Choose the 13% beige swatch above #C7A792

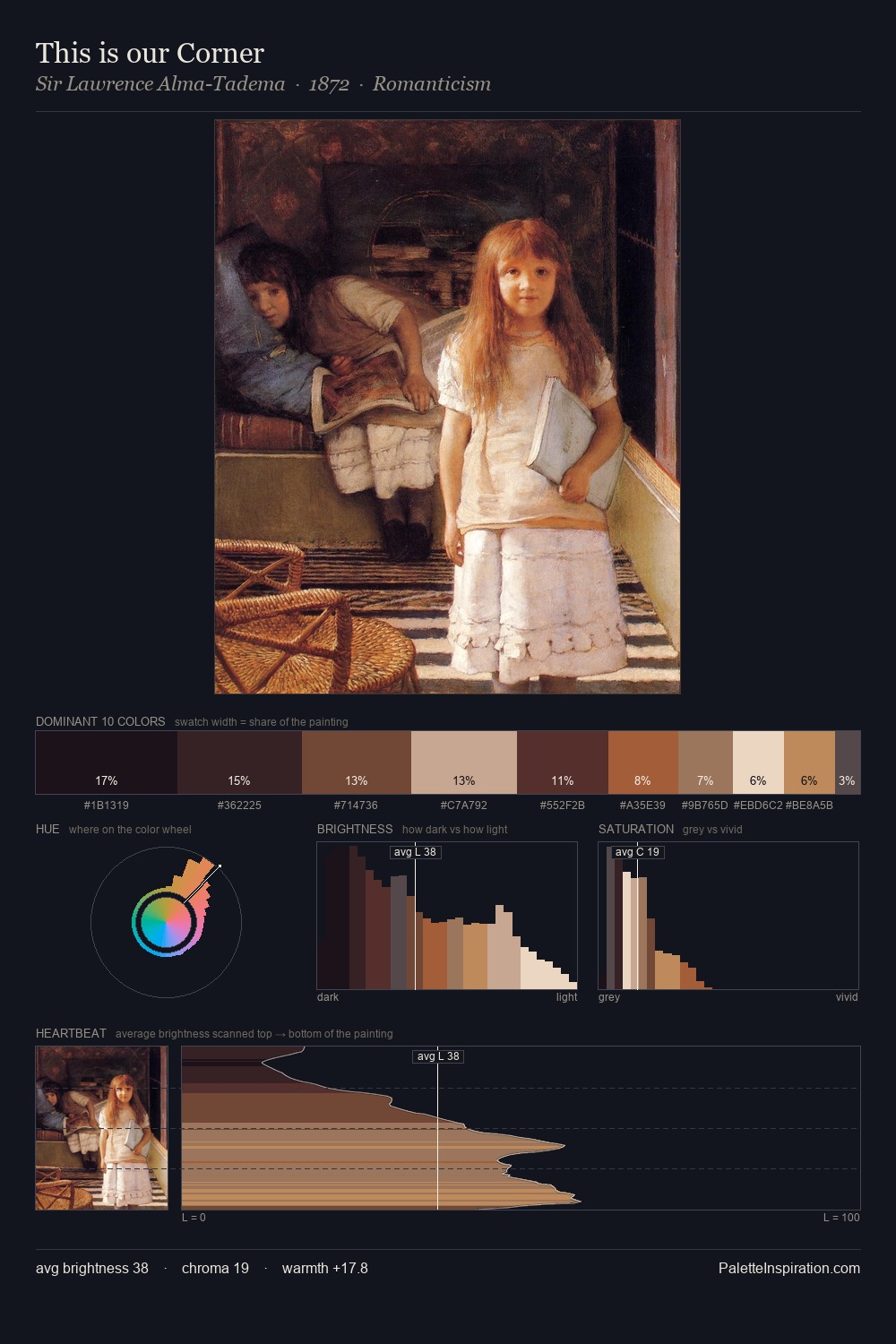click(x=464, y=762)
